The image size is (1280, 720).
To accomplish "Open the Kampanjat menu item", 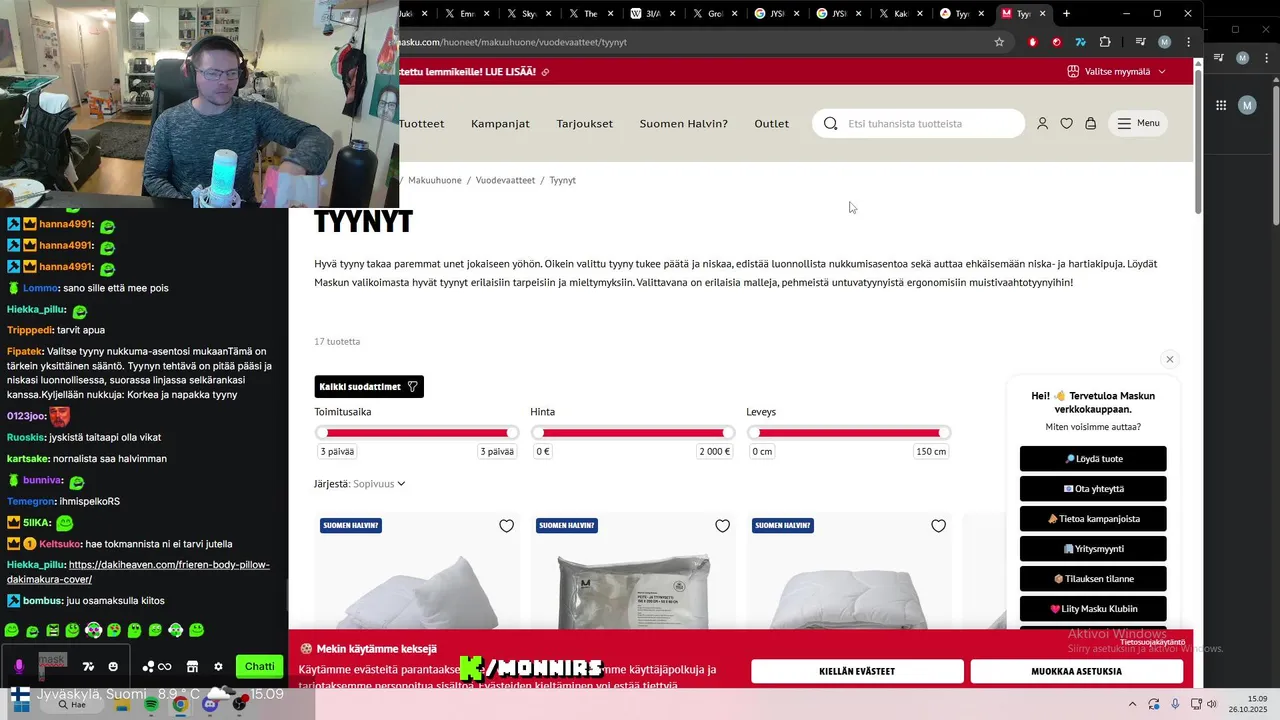I will click(500, 124).
